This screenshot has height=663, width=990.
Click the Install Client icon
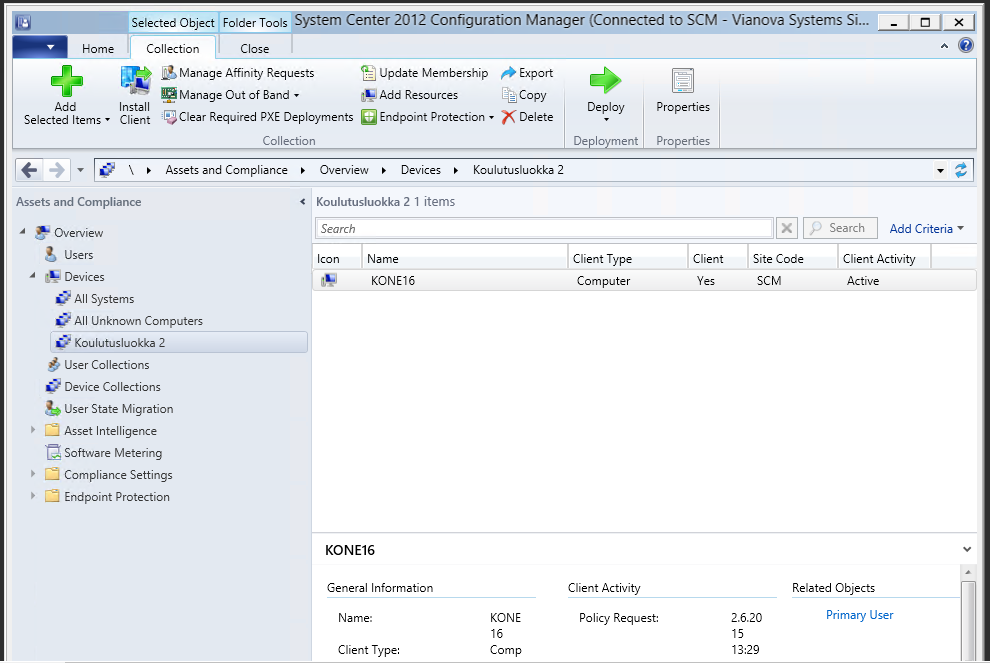point(135,81)
